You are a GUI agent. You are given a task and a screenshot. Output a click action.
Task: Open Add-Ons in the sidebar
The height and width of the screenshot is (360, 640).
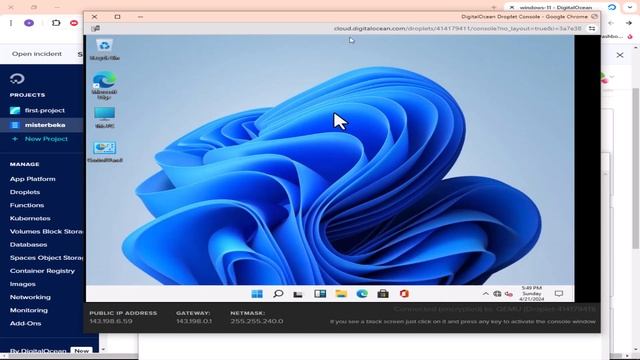(25, 323)
